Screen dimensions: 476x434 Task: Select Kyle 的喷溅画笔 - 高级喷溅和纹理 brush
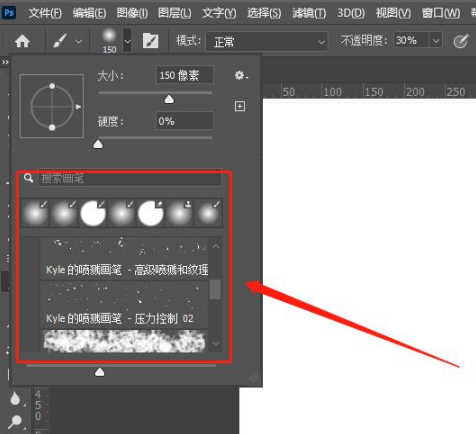pyautogui.click(x=124, y=258)
